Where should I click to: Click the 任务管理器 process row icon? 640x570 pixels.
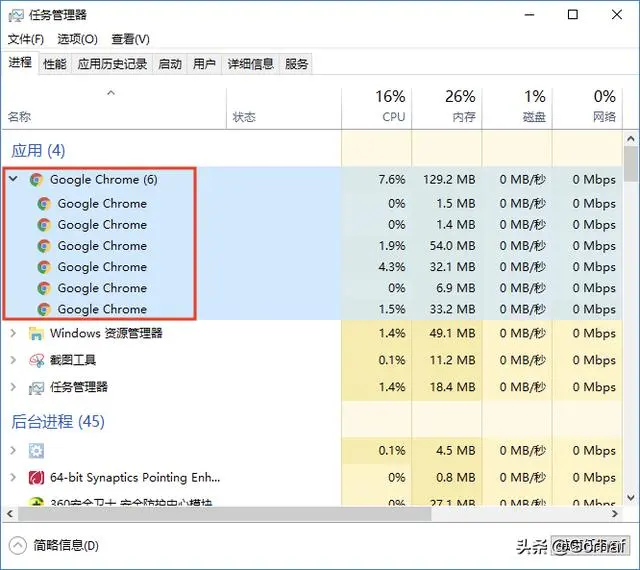click(x=36, y=387)
